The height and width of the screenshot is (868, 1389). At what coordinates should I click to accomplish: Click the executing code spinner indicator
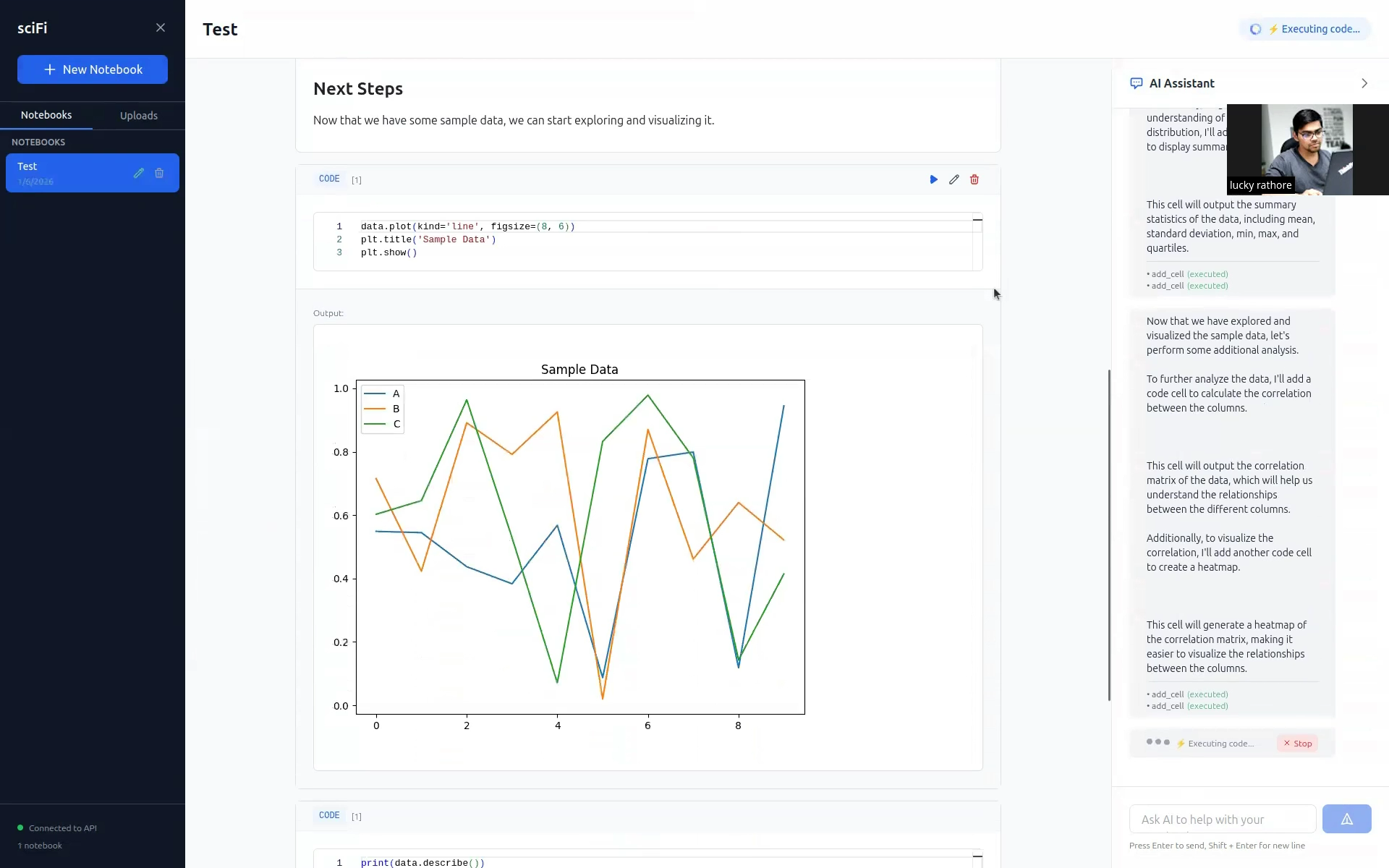pos(1255,29)
